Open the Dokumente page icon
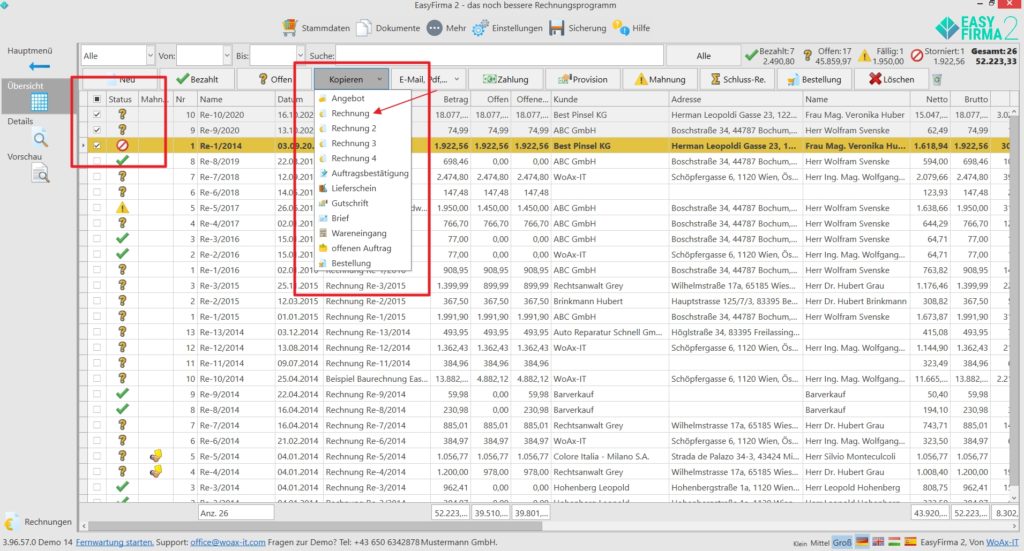Image resolution: width=1024 pixels, height=551 pixels. (364, 27)
